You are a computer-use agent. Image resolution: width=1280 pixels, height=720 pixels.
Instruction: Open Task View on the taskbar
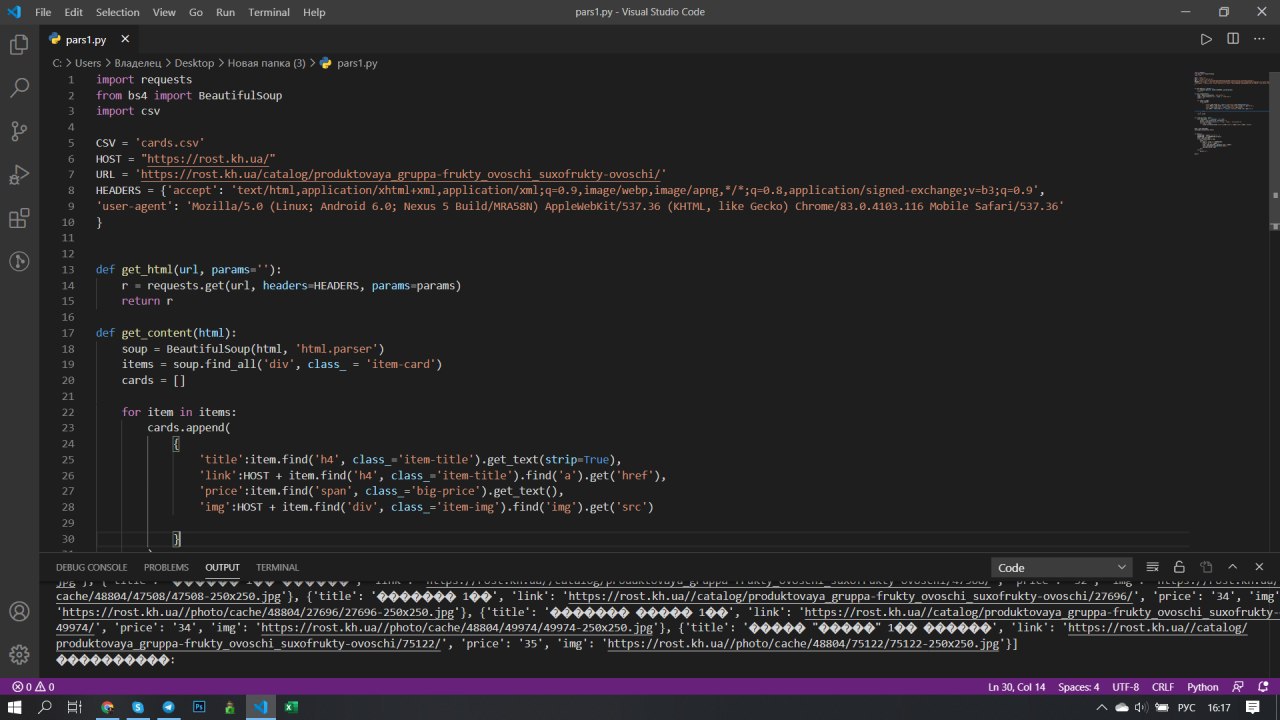coord(74,707)
